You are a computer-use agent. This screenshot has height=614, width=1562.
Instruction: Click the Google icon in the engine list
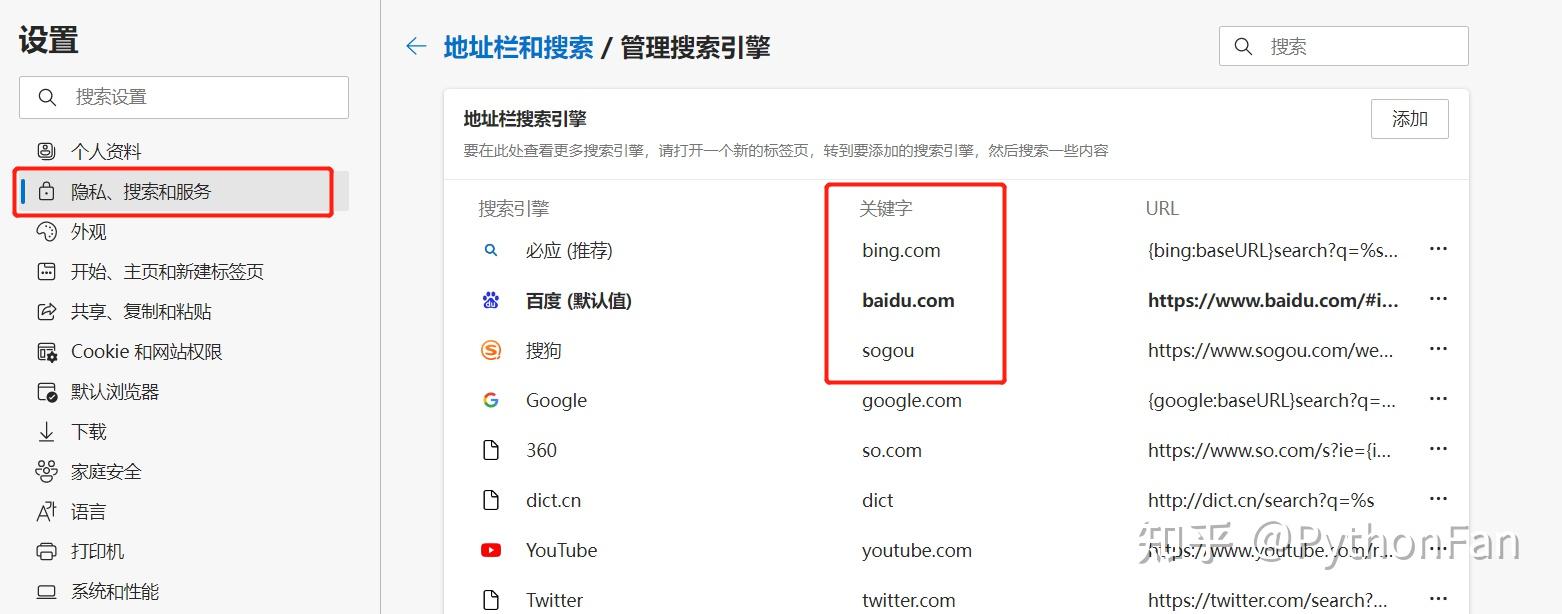(490, 399)
